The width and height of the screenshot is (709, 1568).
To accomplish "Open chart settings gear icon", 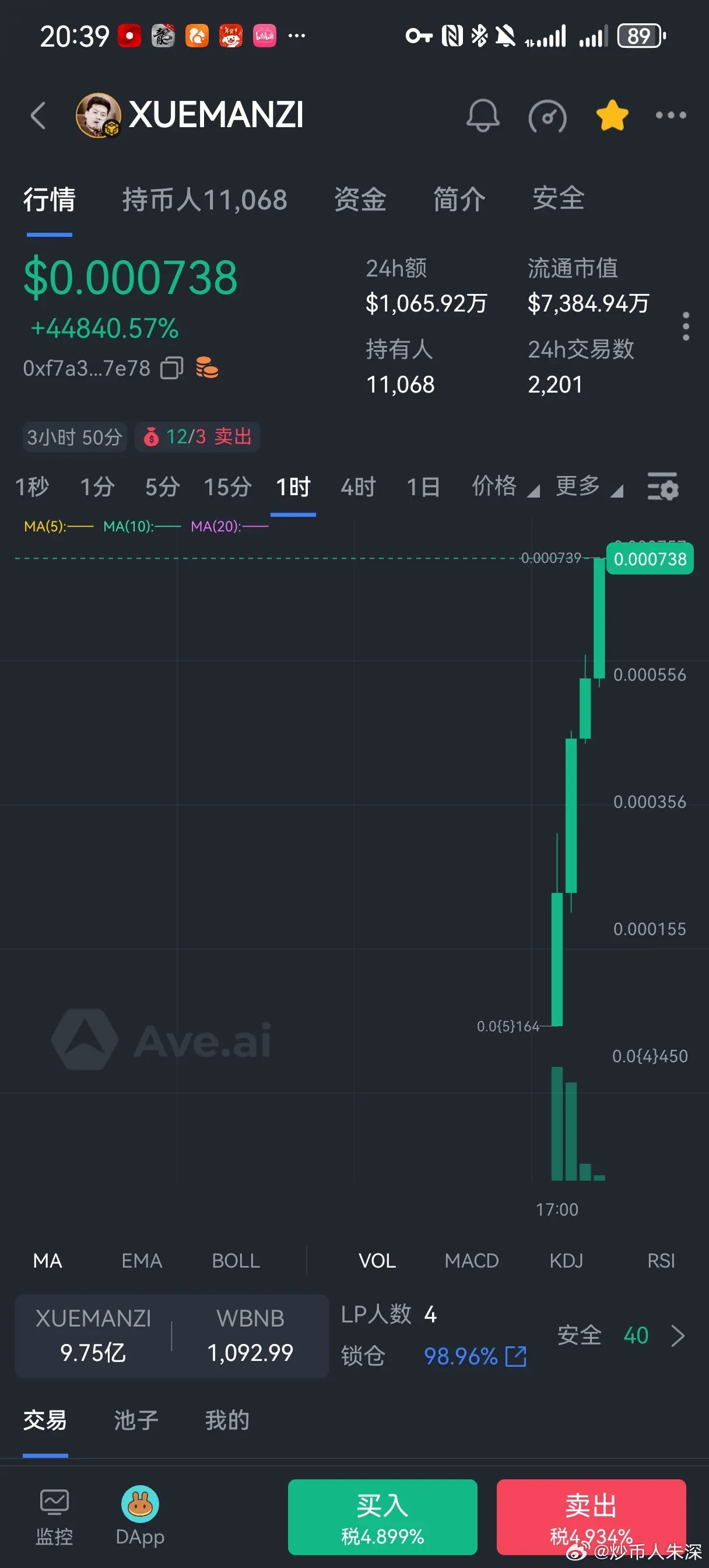I will tap(662, 487).
